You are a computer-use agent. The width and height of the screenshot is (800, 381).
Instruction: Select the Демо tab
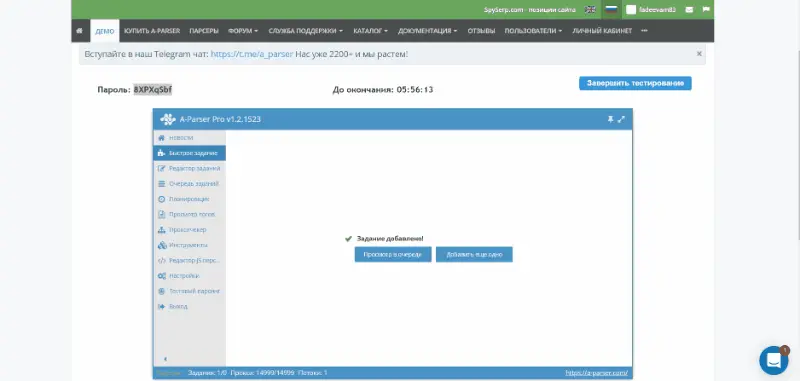pos(105,31)
